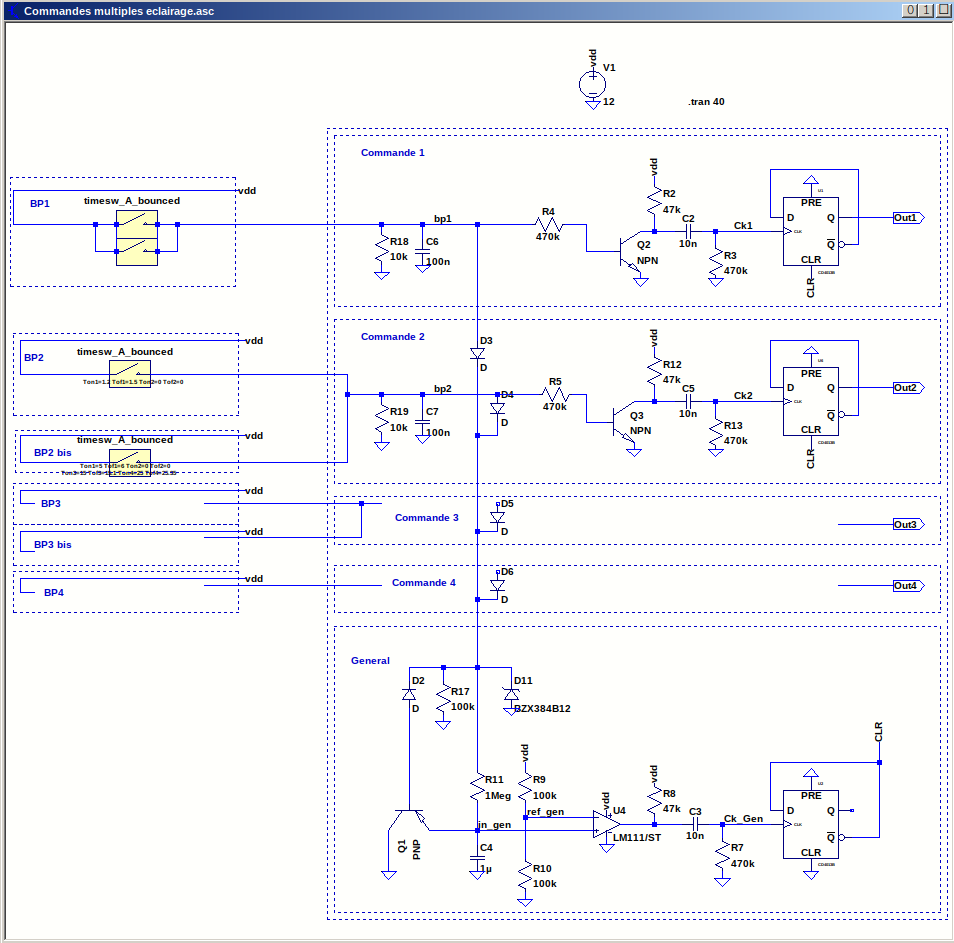Select the Commande 1 flip-flop U1
This screenshot has width=954, height=943.
[810, 231]
